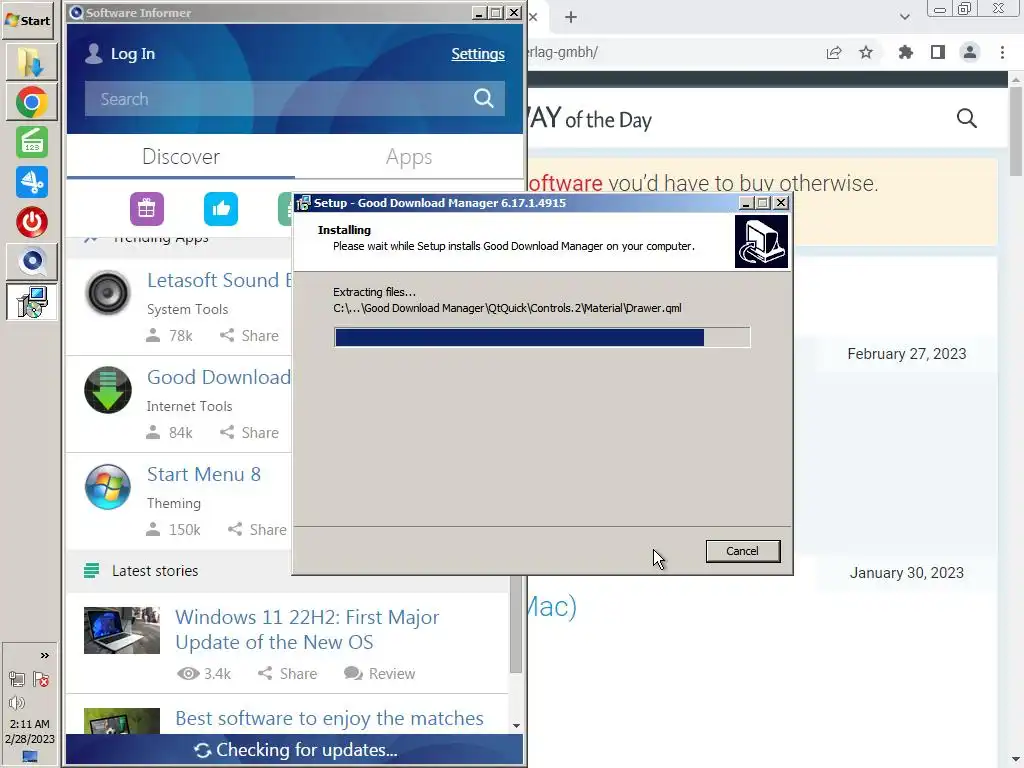Select the setup installer icon in the taskbar

(31, 302)
